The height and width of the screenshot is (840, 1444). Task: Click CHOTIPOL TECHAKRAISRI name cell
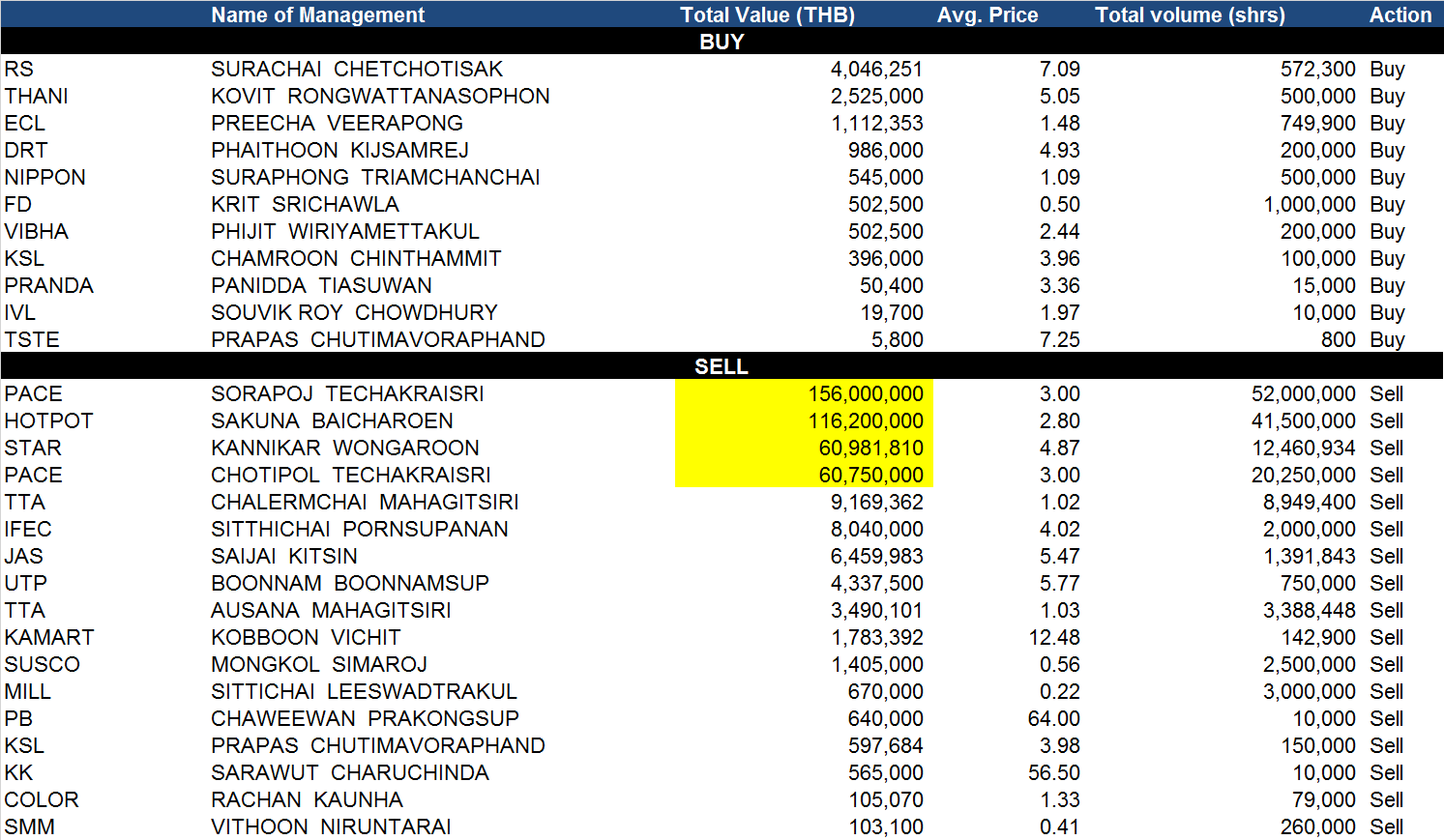click(350, 475)
